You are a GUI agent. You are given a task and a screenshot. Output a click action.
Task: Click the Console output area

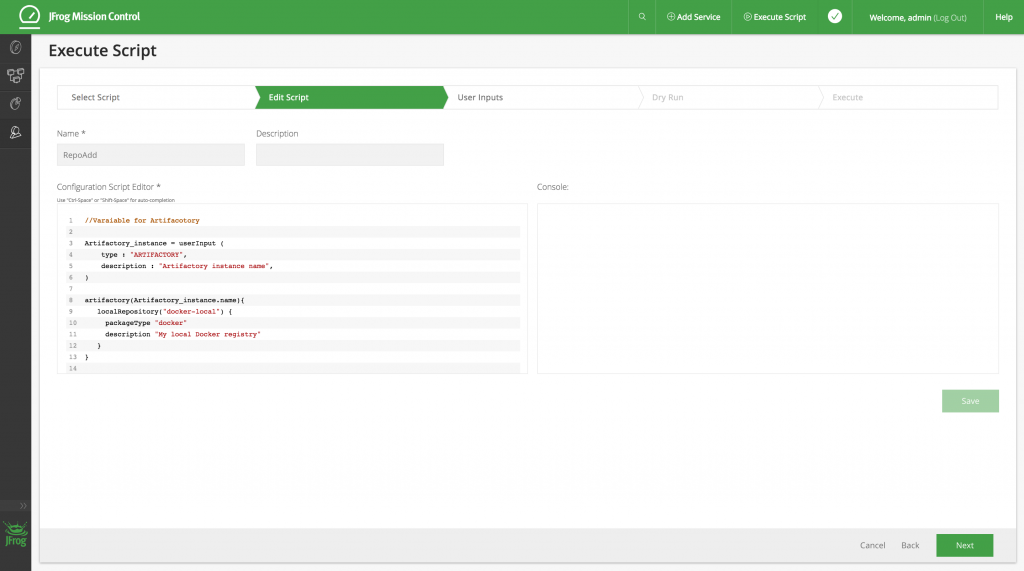767,288
